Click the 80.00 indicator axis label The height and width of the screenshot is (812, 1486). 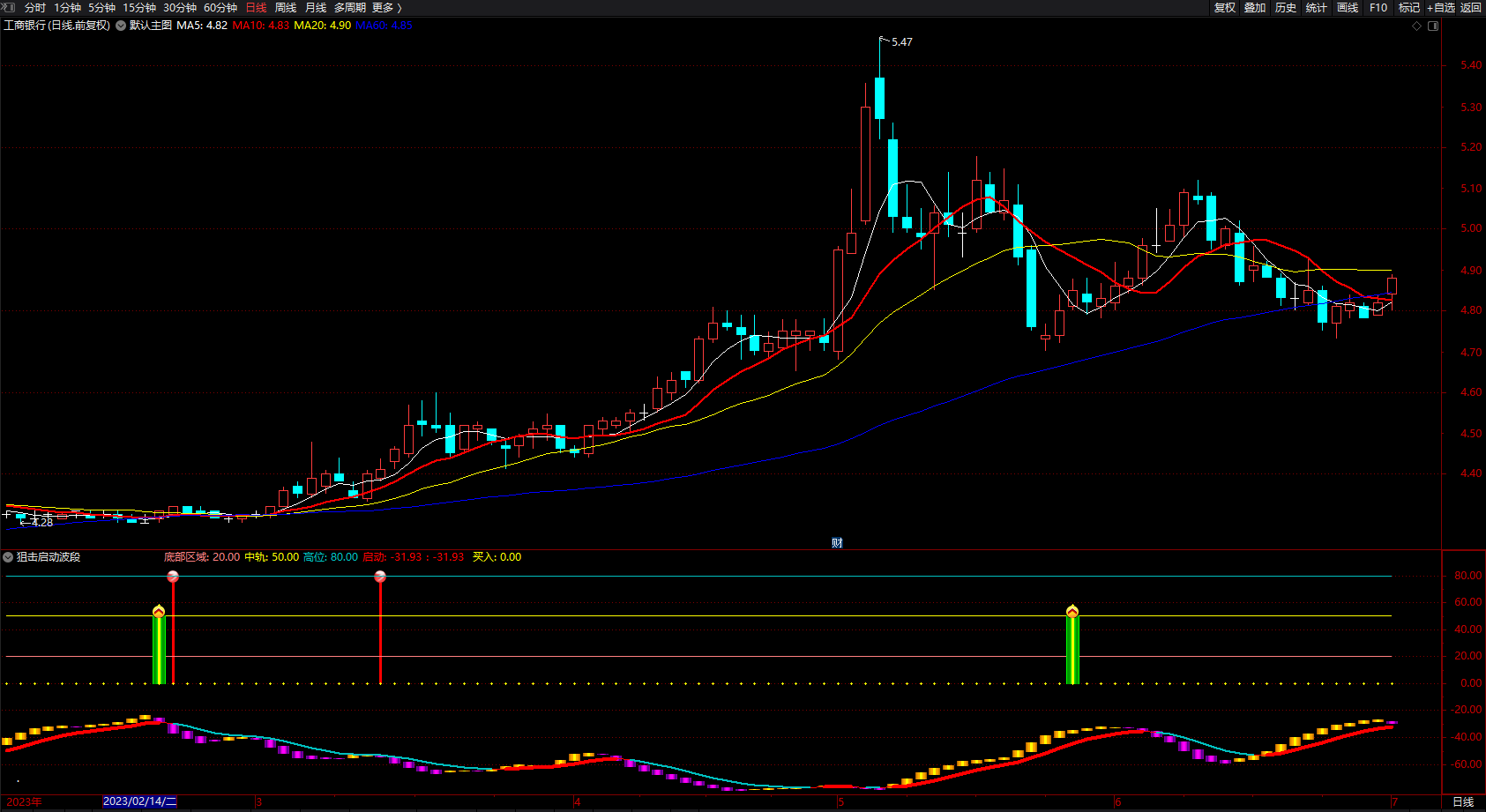click(1468, 576)
